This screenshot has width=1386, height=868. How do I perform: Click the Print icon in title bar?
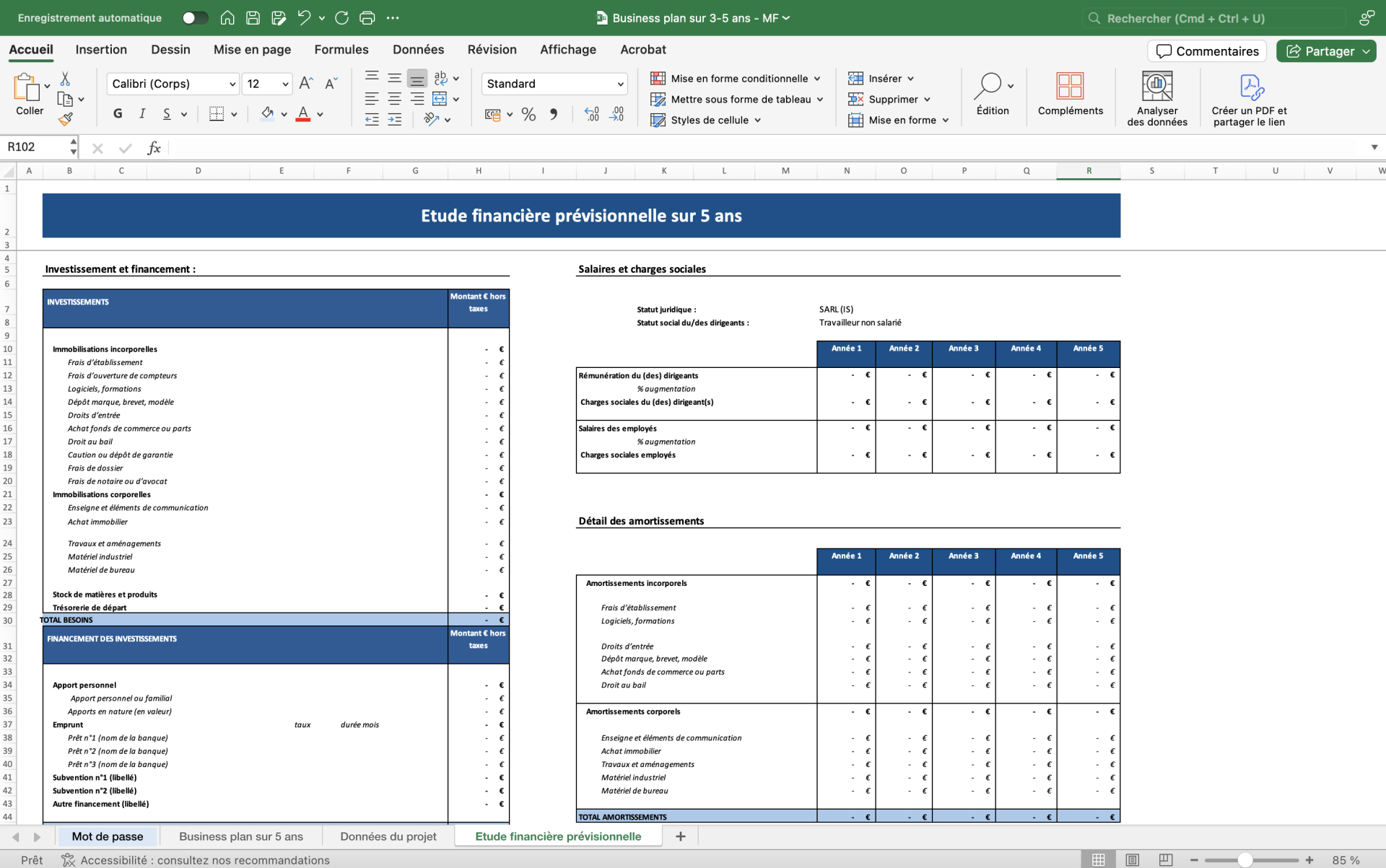coord(367,18)
